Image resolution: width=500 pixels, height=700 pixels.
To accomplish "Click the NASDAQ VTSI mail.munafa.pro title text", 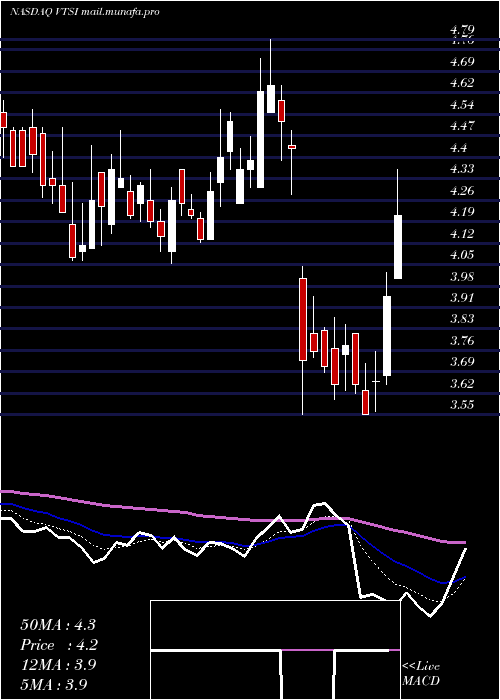I will [85, 12].
